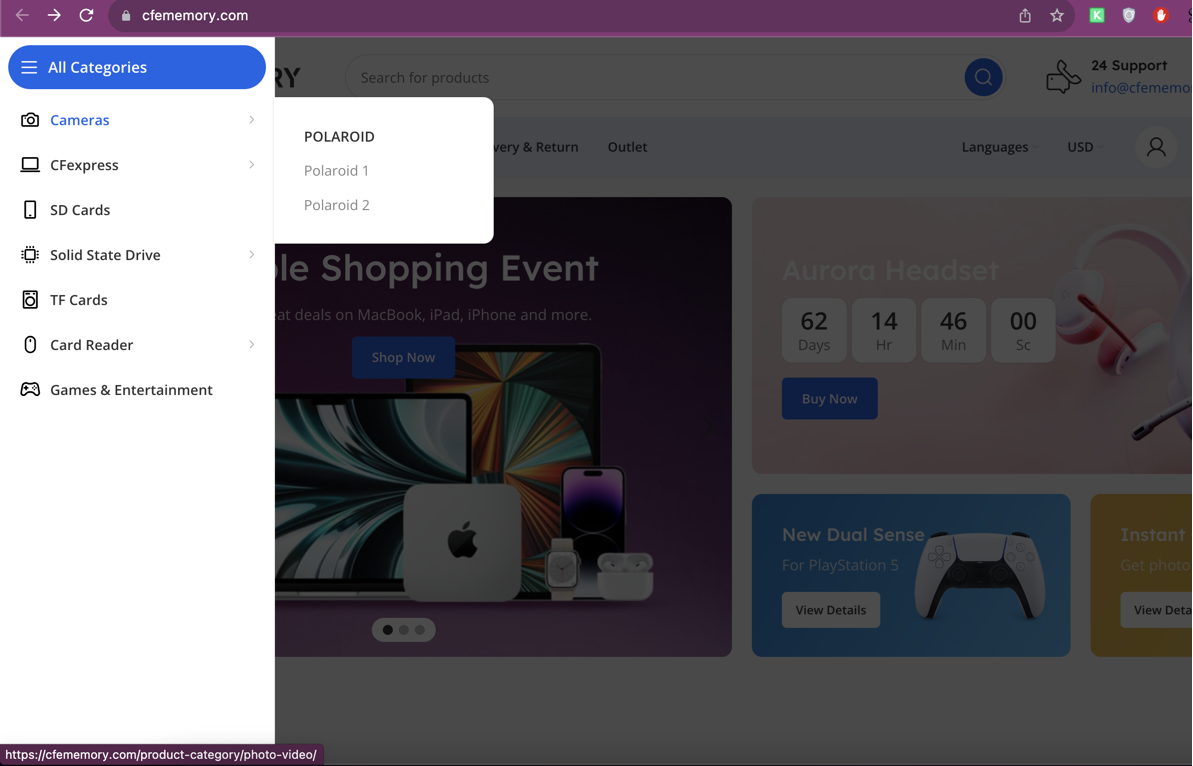Click Buy Now on Aurora Headset
Screen dimensions: 1193x766
(829, 399)
